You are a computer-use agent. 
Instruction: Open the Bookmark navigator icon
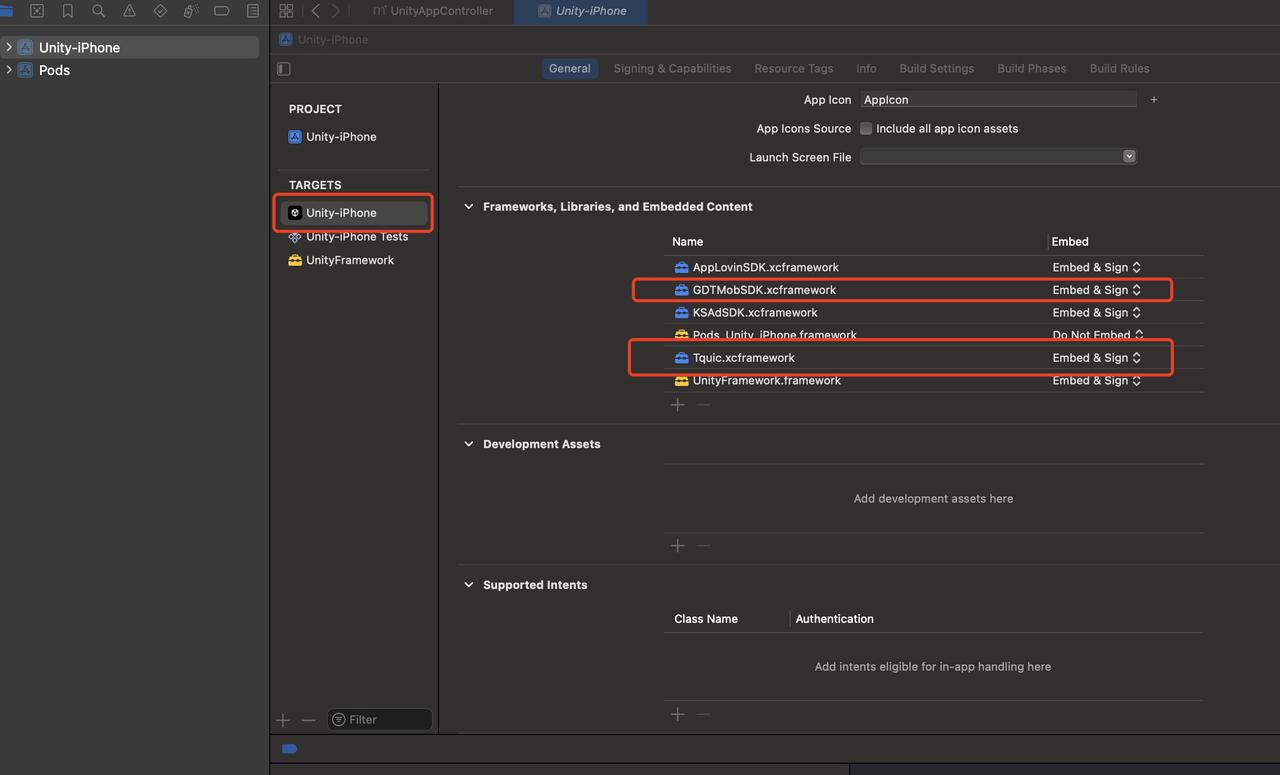click(x=68, y=11)
